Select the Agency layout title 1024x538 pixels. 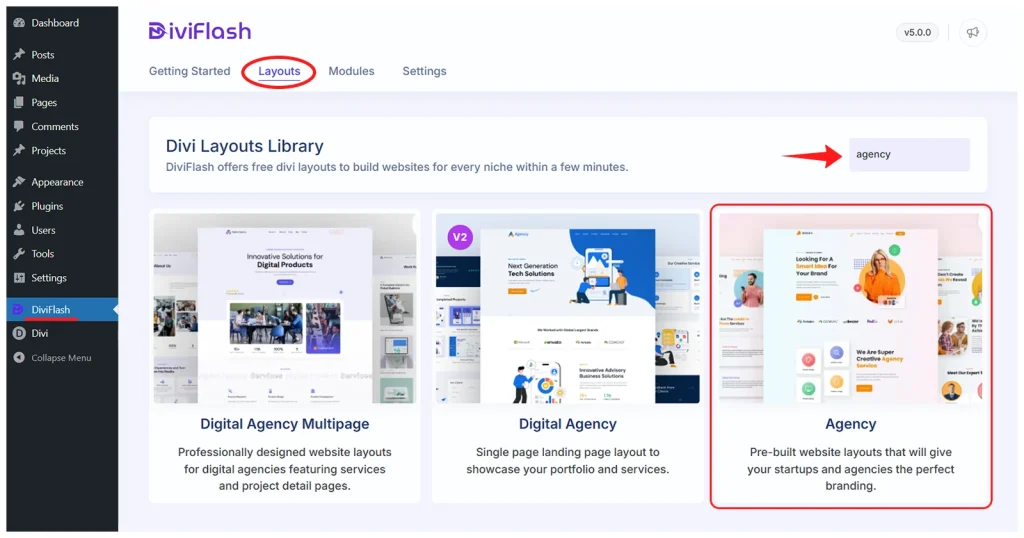[850, 424]
